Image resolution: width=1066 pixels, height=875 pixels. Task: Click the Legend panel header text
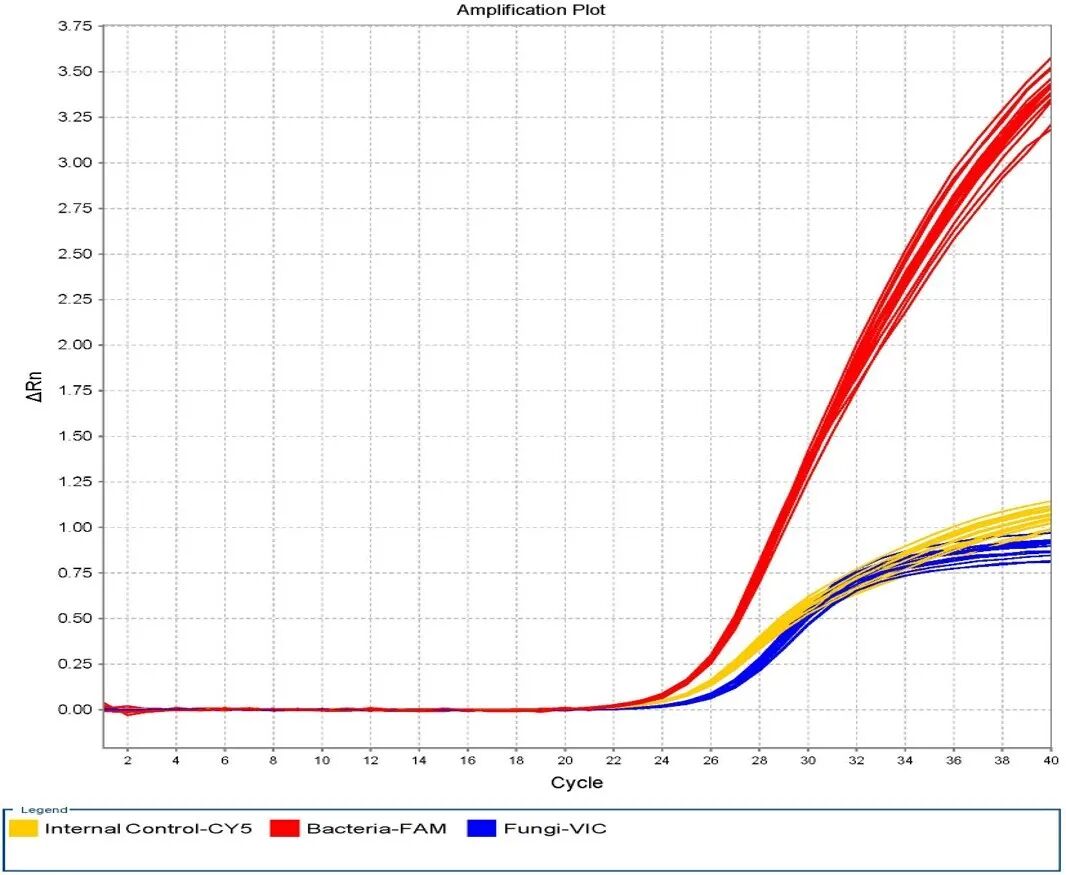pos(43,810)
